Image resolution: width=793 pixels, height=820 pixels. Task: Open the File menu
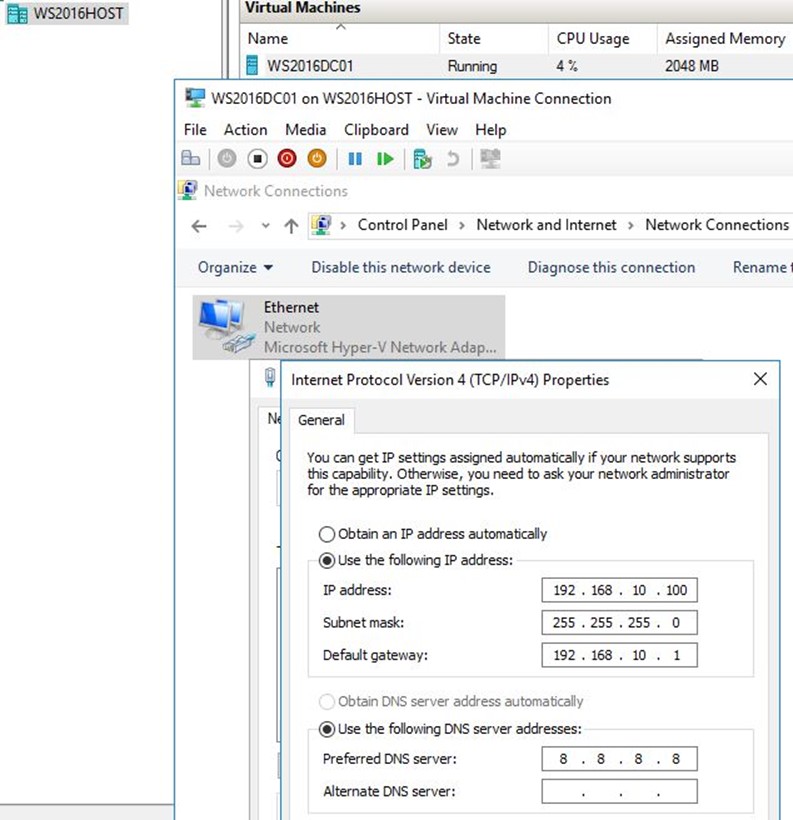tap(195, 130)
